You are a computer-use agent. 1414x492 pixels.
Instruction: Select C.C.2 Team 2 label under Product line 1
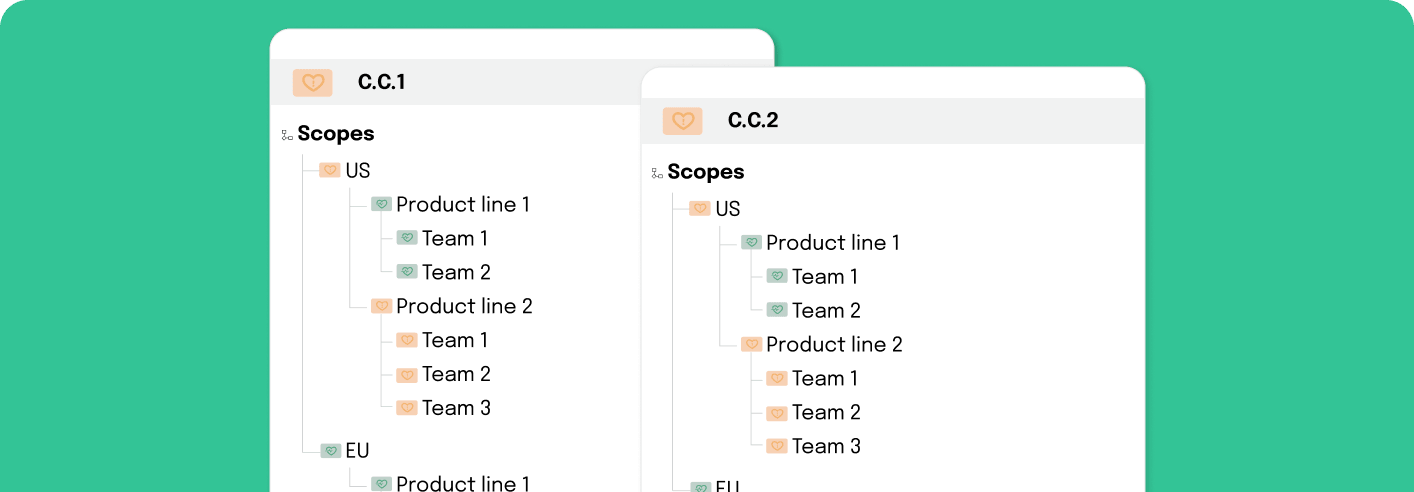[x=826, y=310]
